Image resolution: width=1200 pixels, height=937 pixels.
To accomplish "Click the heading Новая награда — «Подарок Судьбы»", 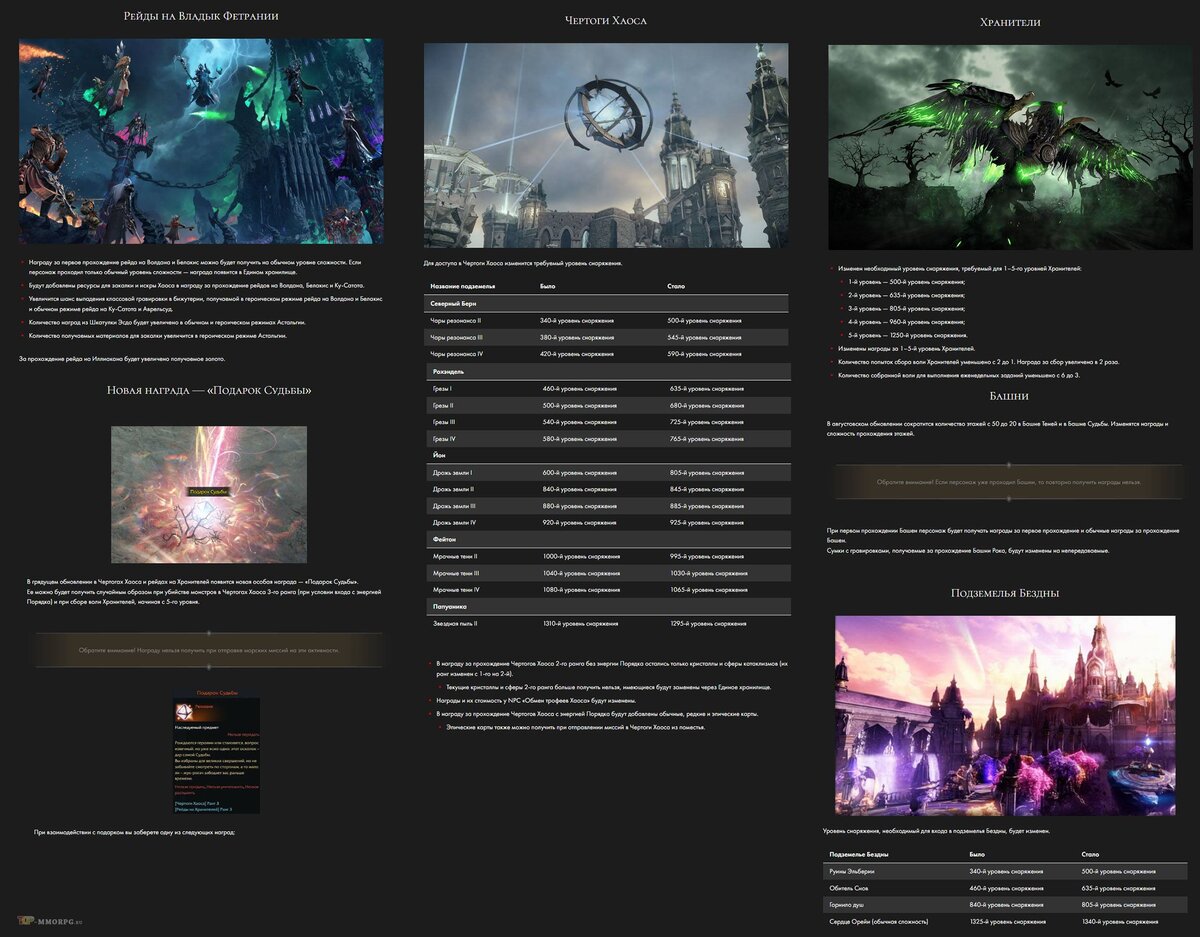I will 209,389.
